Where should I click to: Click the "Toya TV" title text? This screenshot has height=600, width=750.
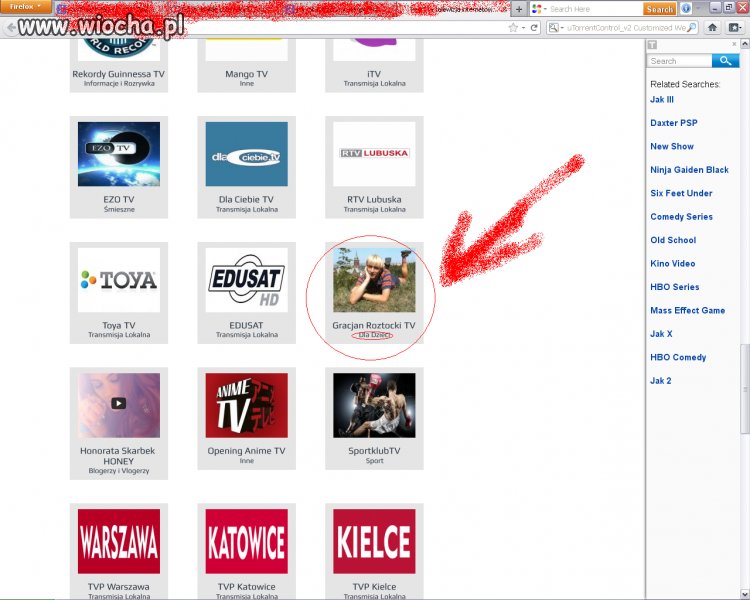coord(119,325)
